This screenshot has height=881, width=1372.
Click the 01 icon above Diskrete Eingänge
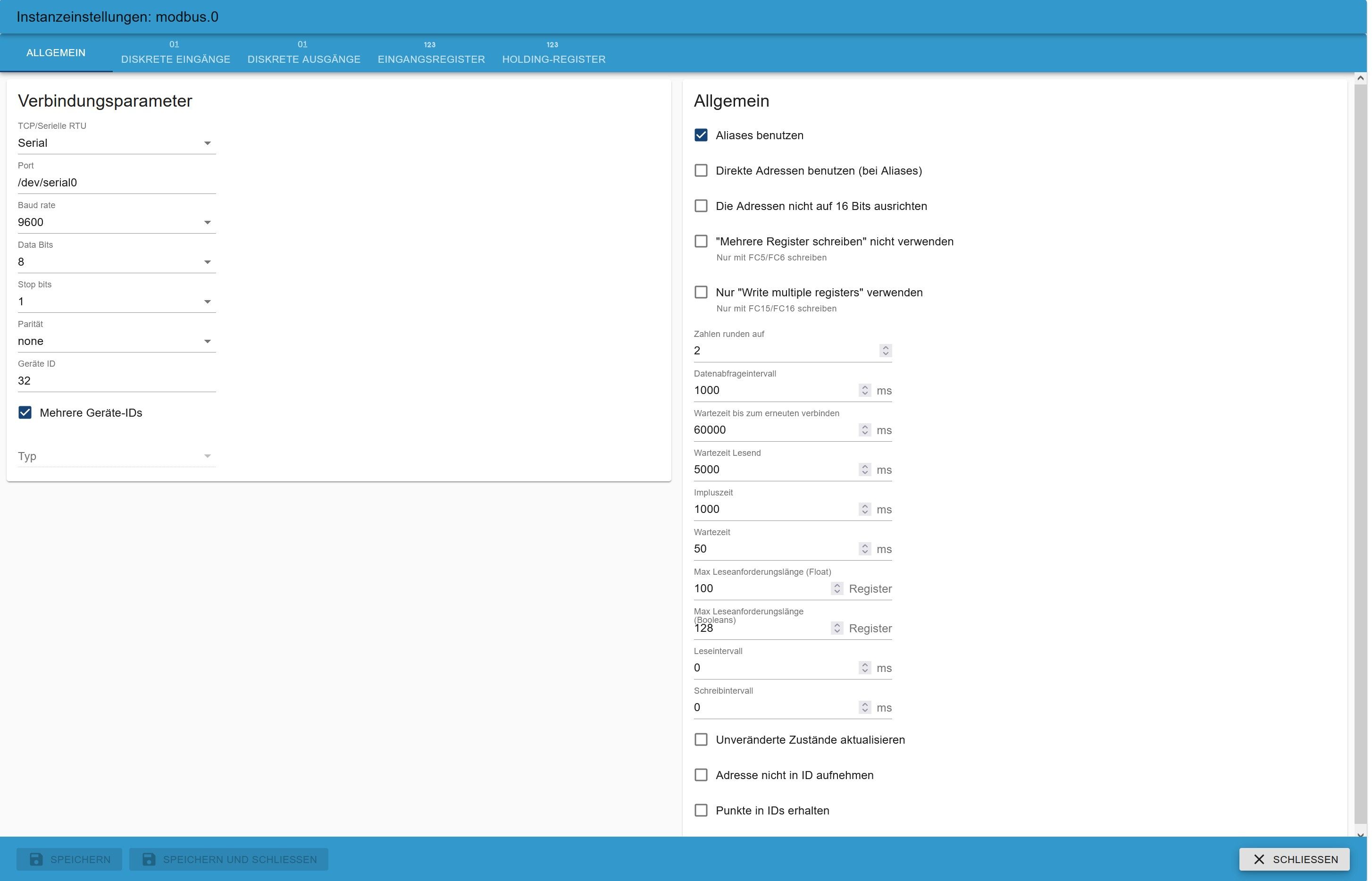(x=175, y=45)
